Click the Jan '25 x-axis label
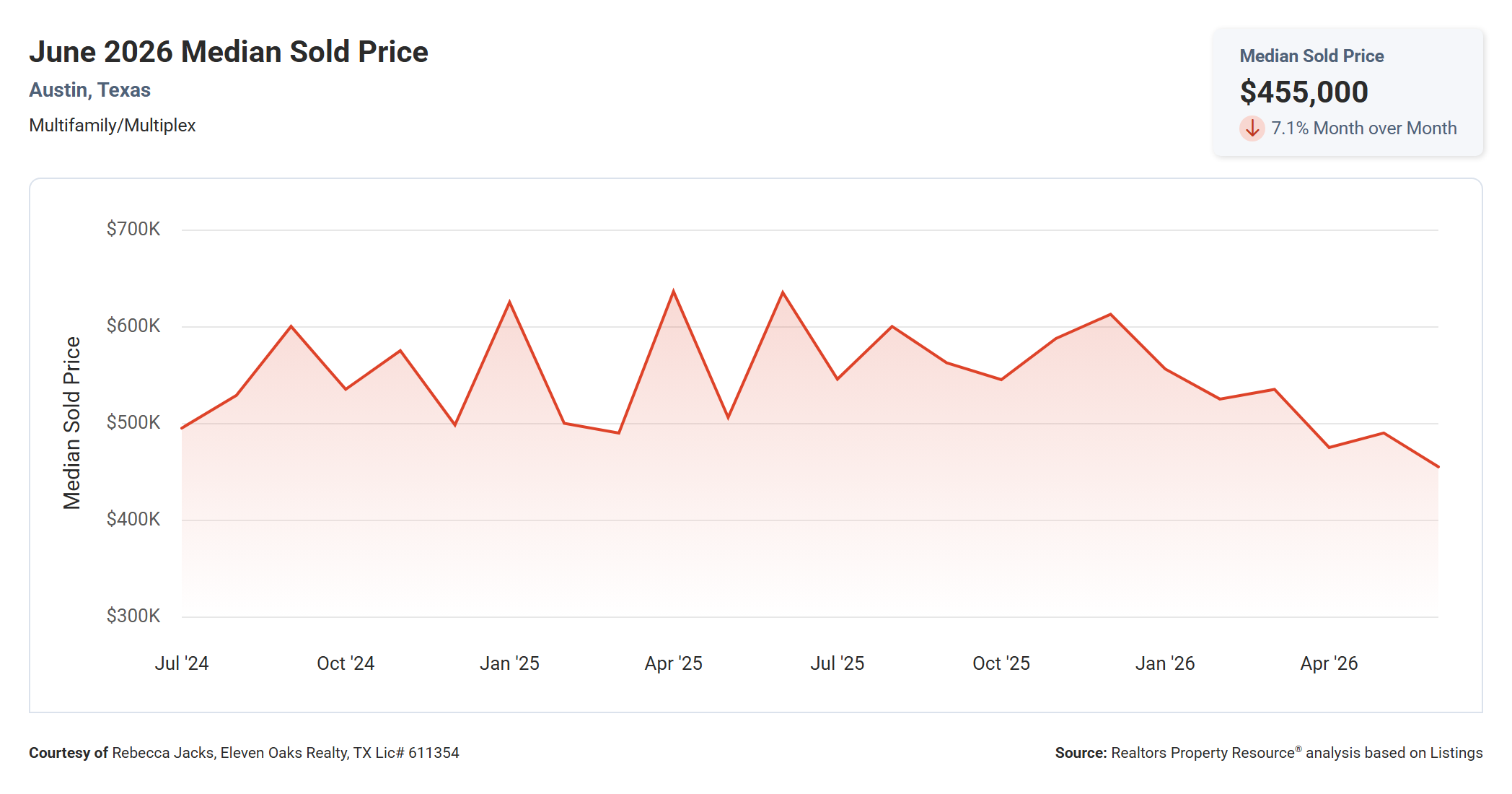Viewport: 1512px width, 794px height. tap(509, 663)
